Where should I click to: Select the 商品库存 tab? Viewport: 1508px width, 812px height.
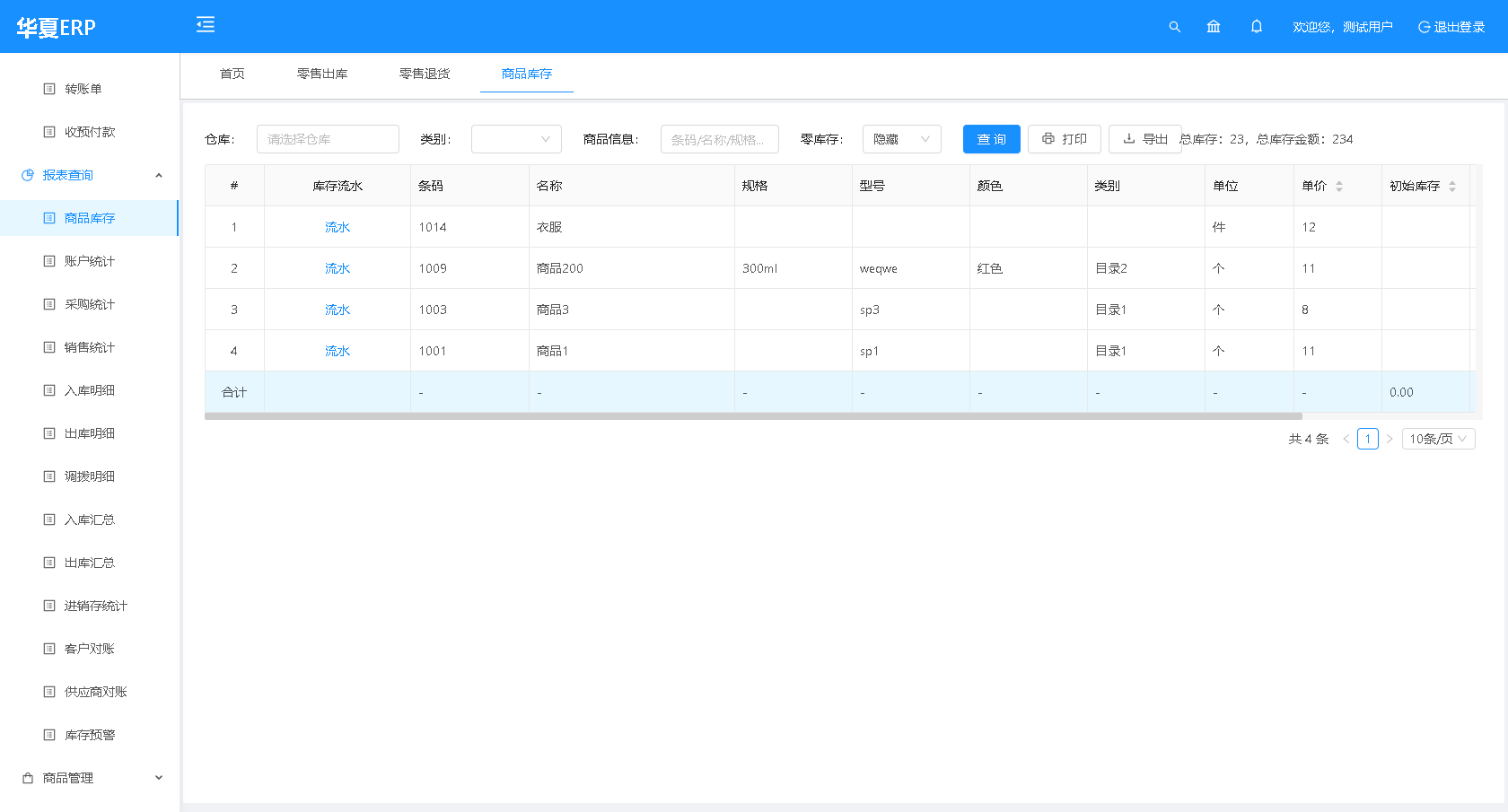[527, 74]
